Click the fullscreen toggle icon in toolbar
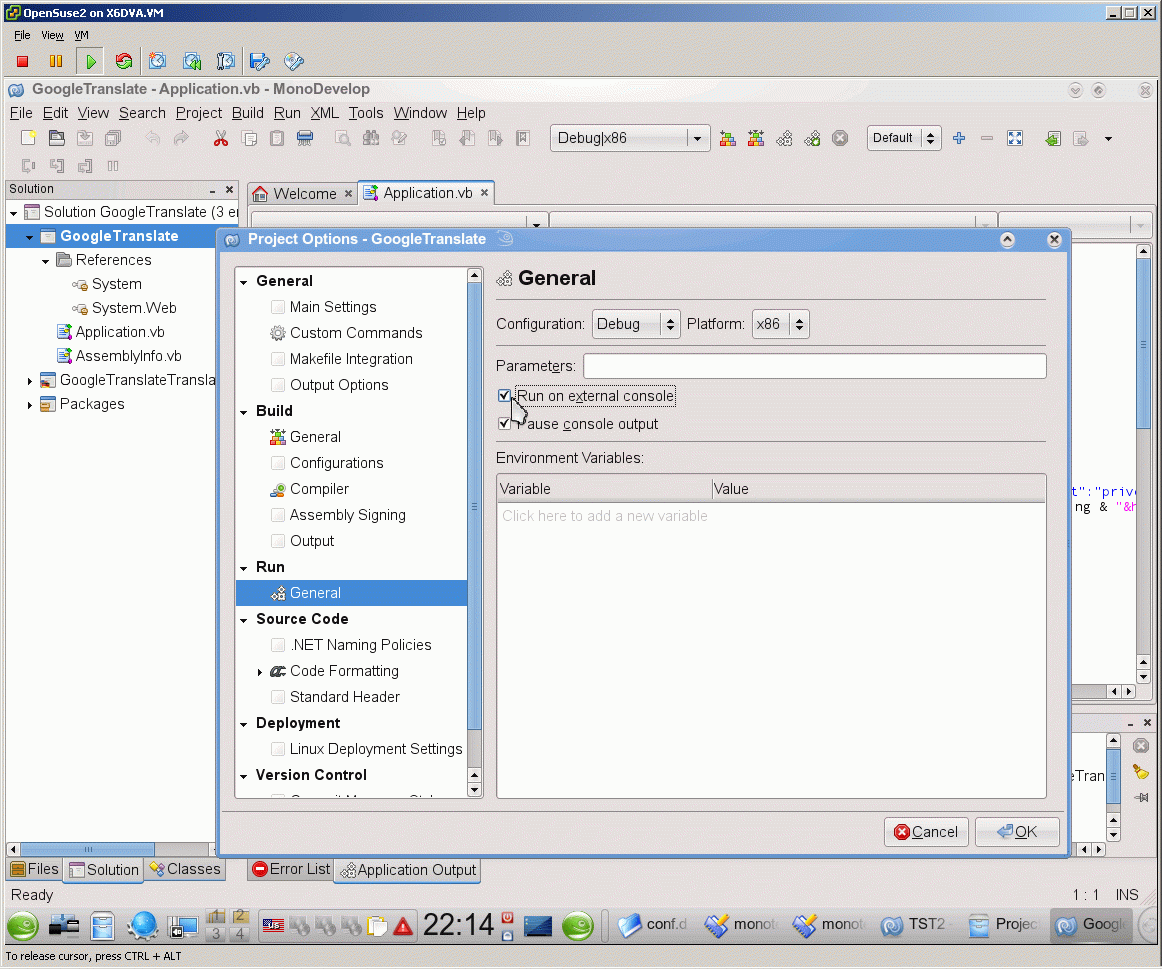The image size is (1162, 969). coord(1015,138)
